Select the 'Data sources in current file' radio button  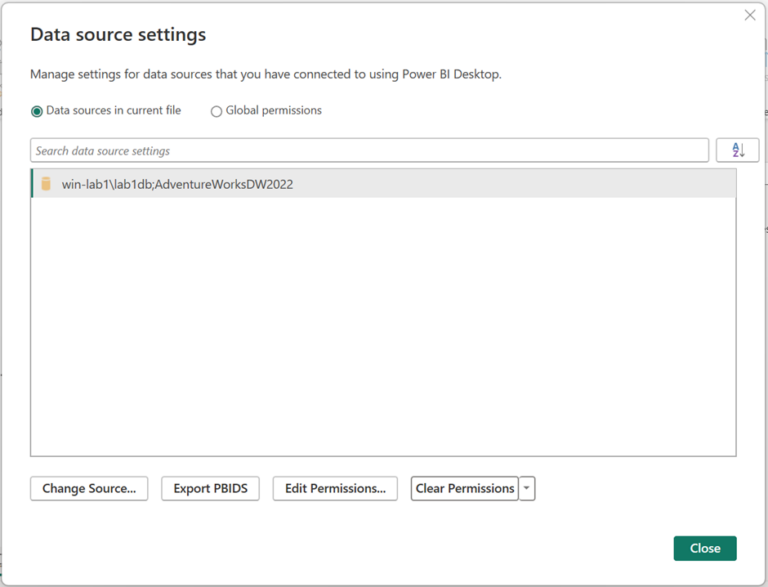(37, 111)
